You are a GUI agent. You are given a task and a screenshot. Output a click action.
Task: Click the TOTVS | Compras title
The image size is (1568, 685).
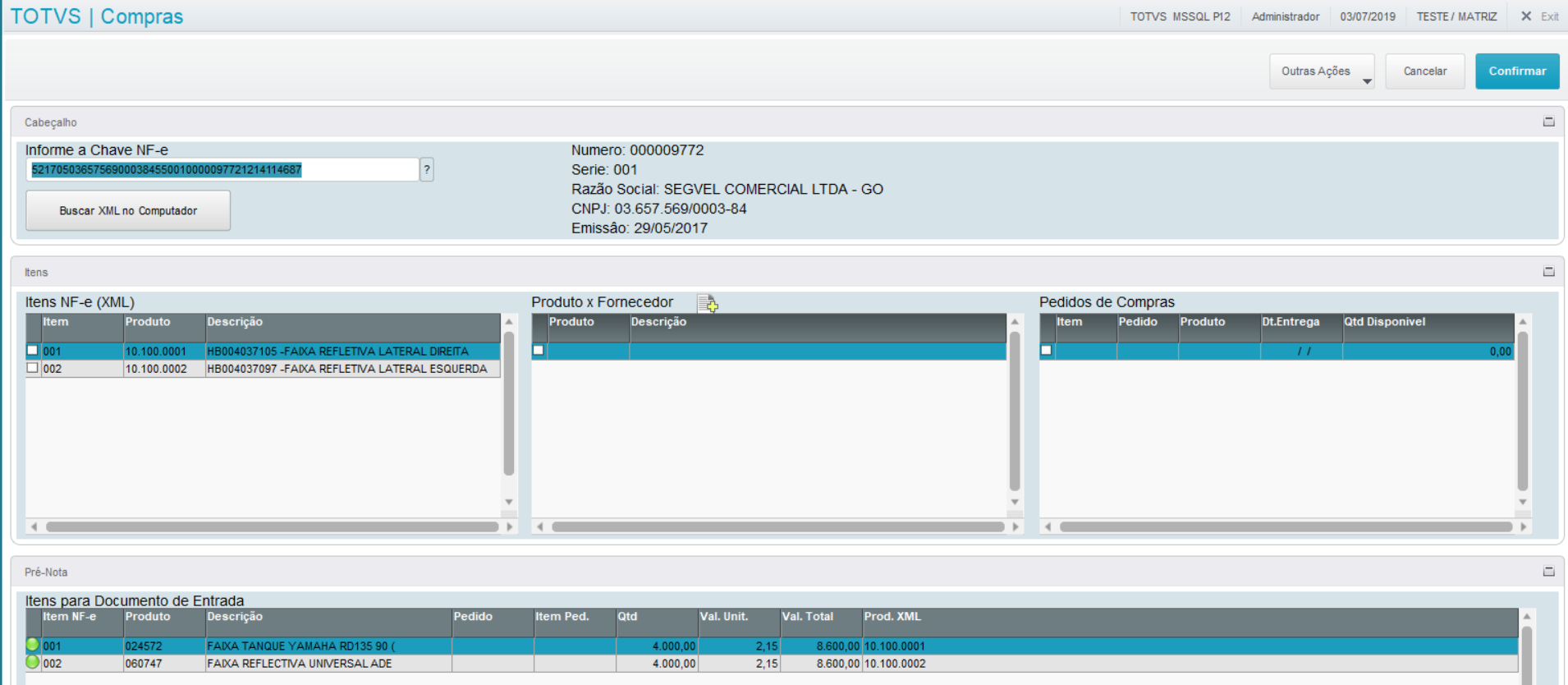(x=97, y=16)
